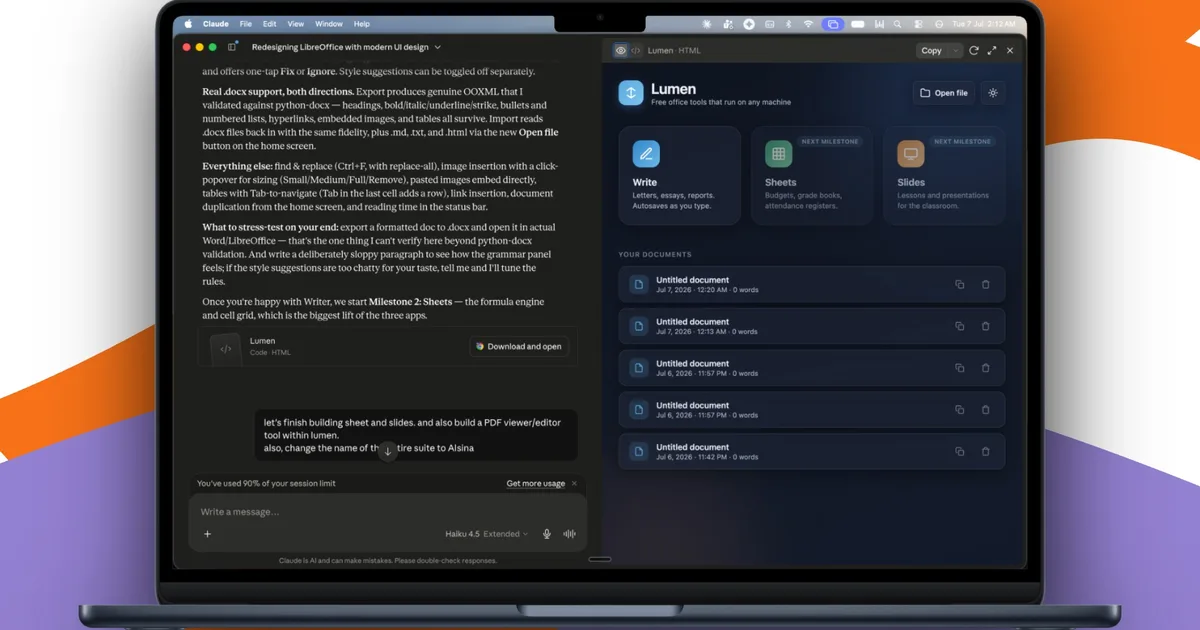Duplicate the 11:42 PM document
1200x630 pixels.
[x=960, y=452]
